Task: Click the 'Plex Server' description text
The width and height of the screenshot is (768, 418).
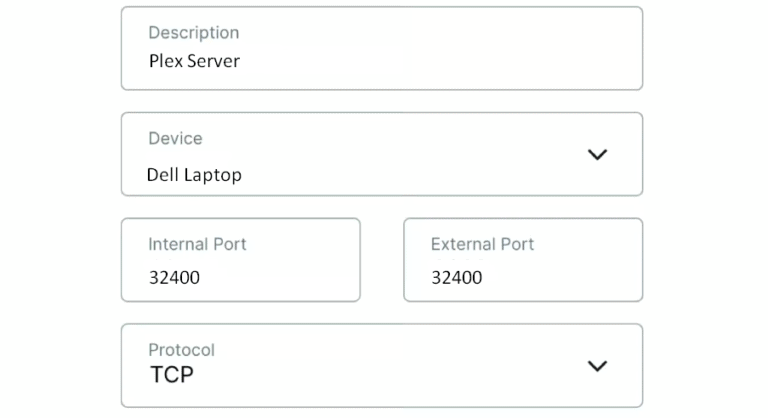Action: [194, 61]
